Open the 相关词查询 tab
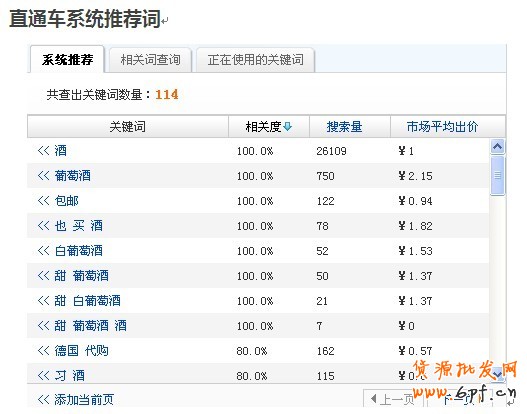The height and width of the screenshot is (414, 527). tap(150, 60)
